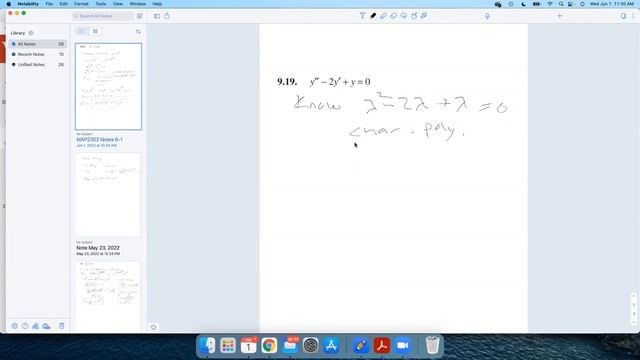The image size is (640, 360).
Task: Open the sidebar trash icon
Action: [x=62, y=326]
